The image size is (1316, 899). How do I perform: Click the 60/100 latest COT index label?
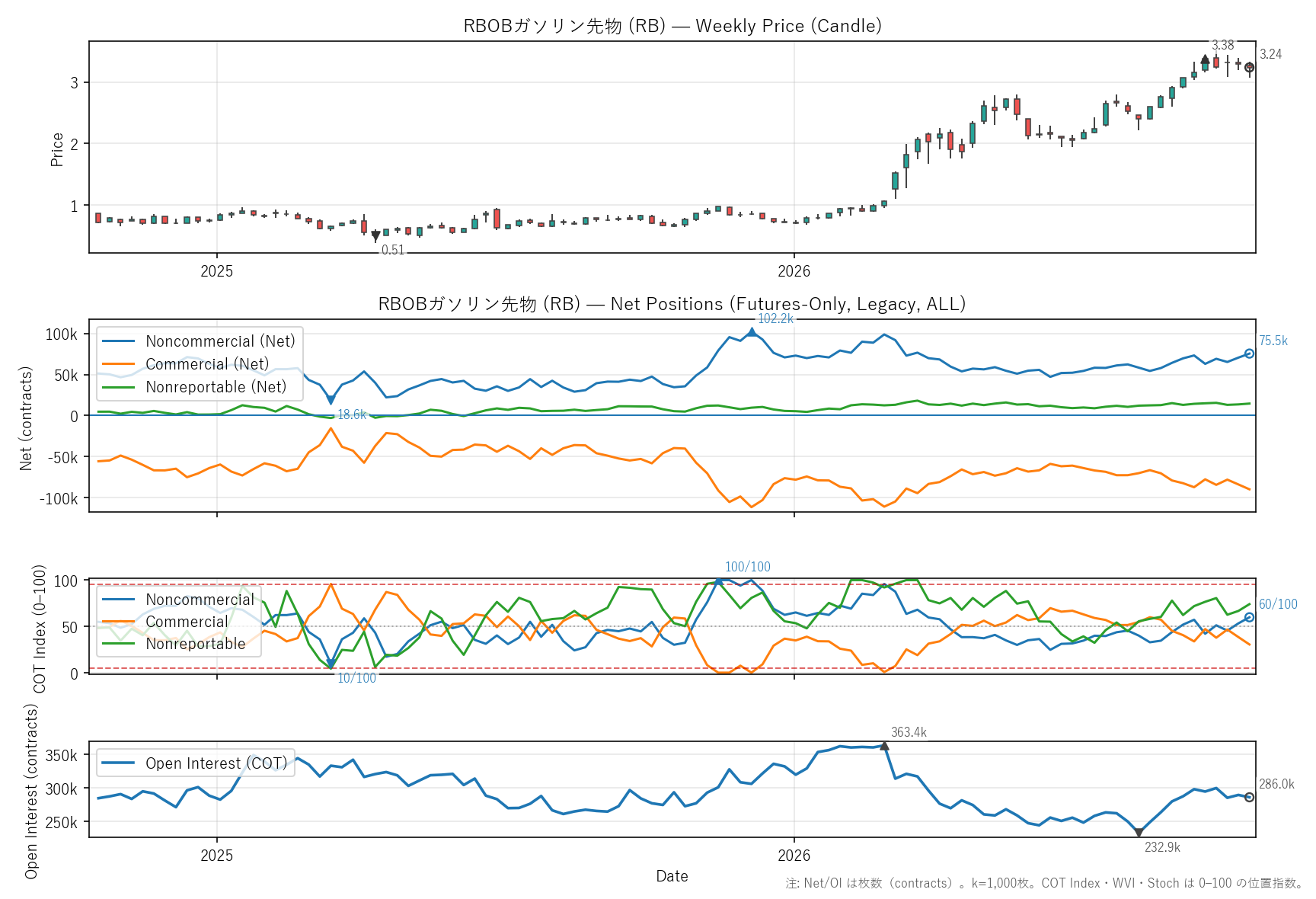pyautogui.click(x=1278, y=604)
